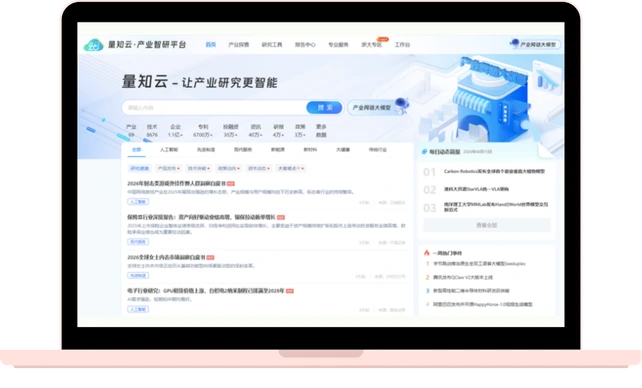Click the 产业网链大模型 button beside the search bar
642x388 pixels.
[377, 108]
